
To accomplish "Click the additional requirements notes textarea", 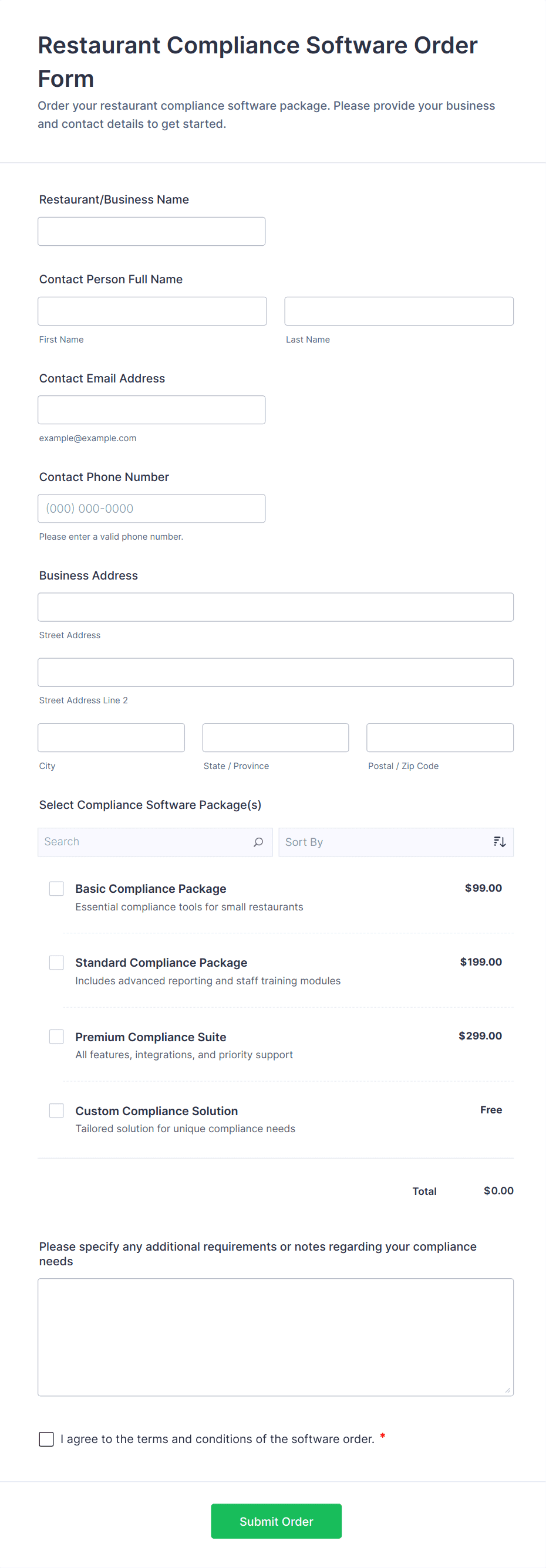I will click(275, 1337).
